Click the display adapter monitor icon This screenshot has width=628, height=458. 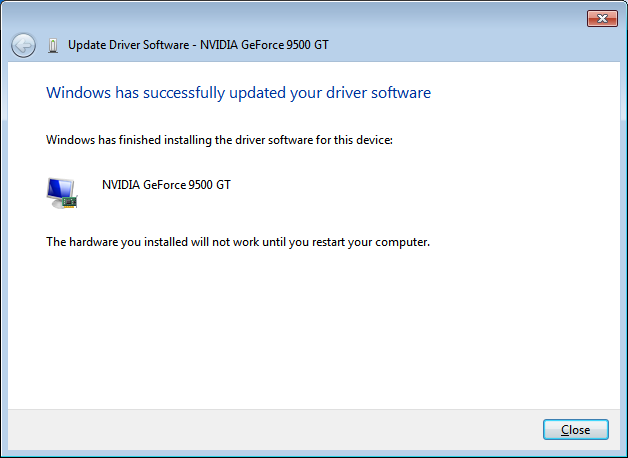(62, 193)
